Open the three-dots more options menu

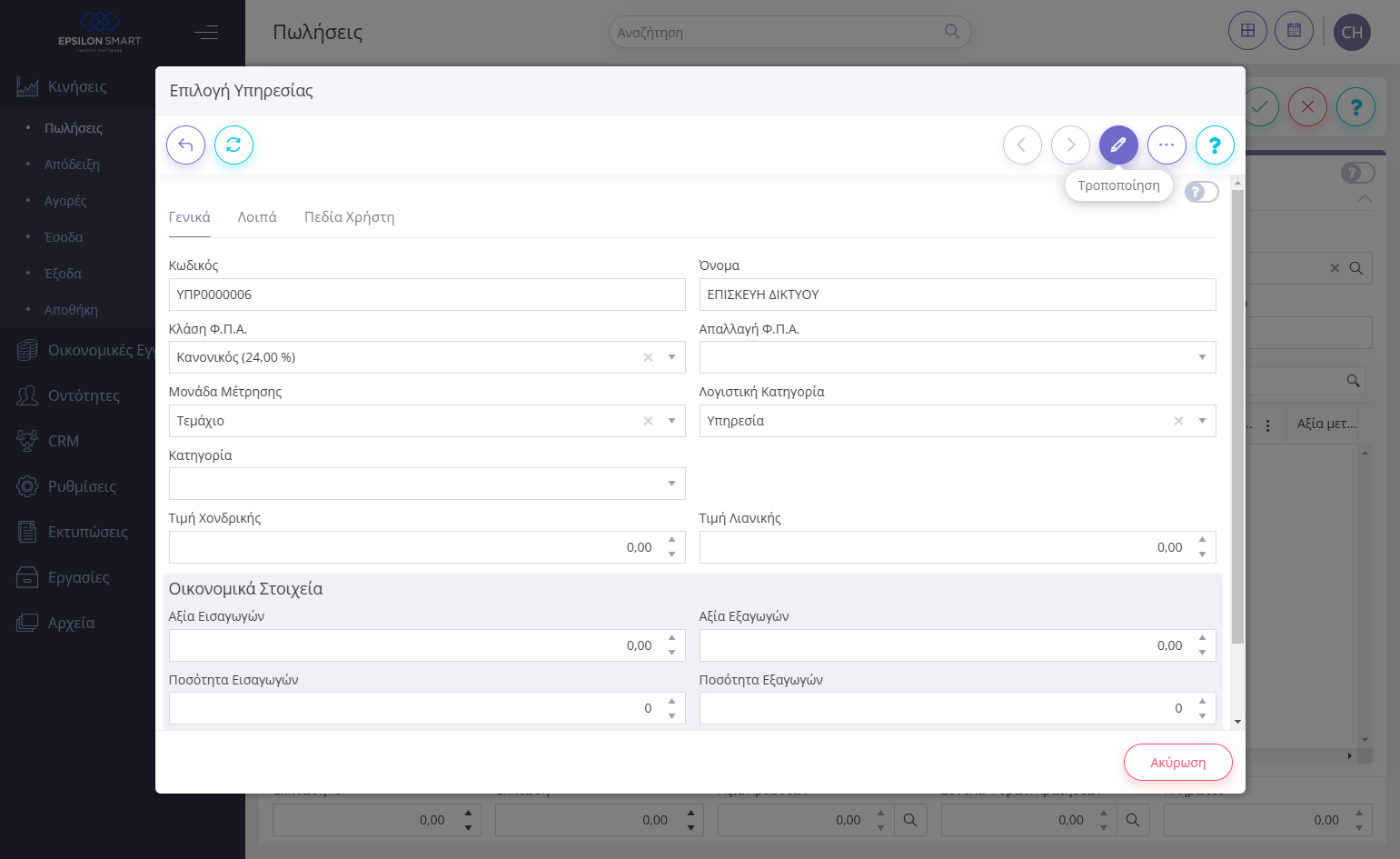[x=1167, y=145]
